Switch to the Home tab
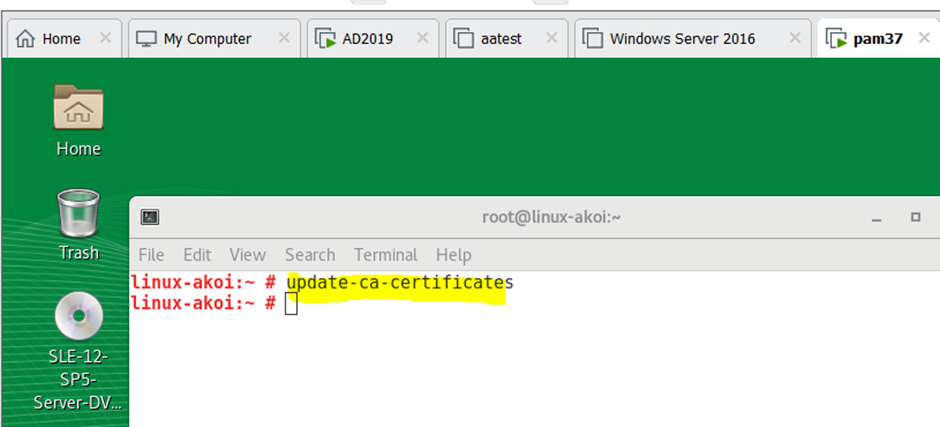 point(61,39)
